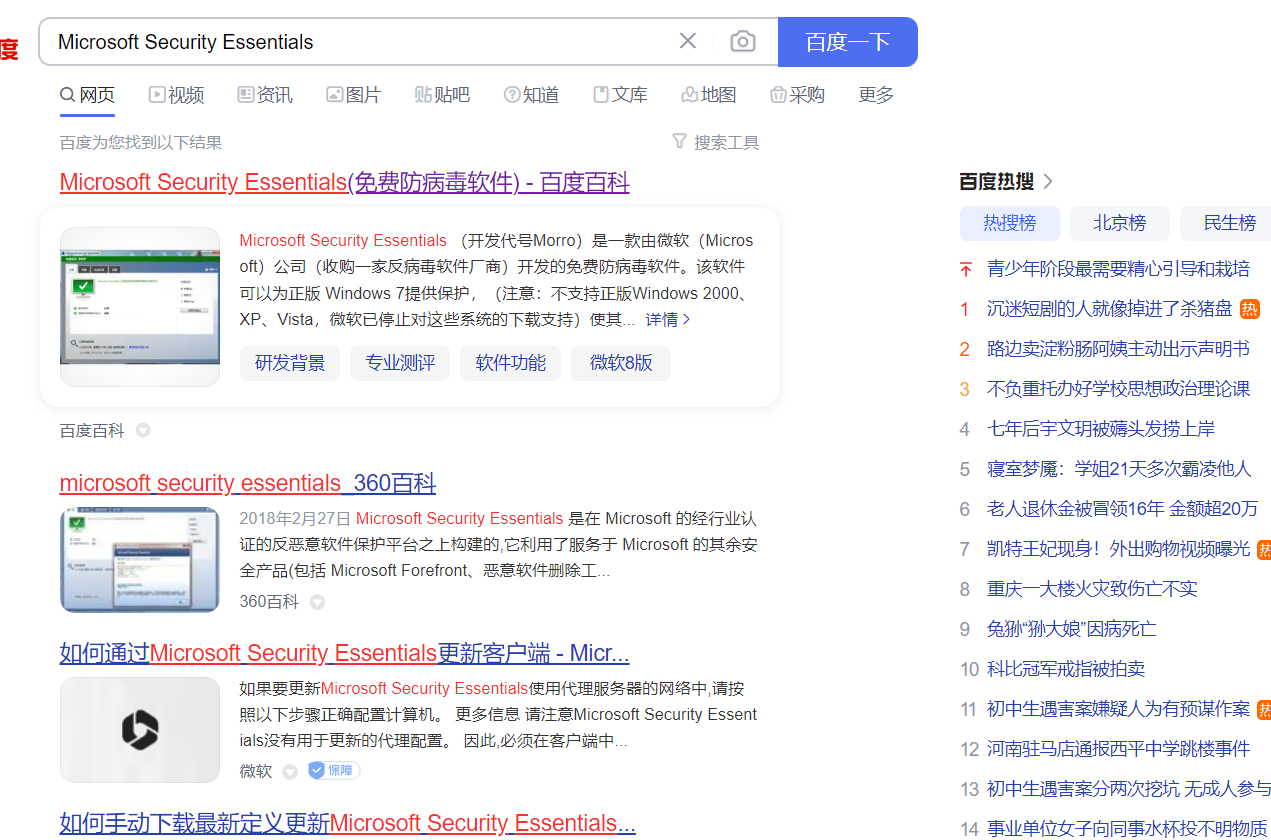Open image search camera icon
1271x840 pixels.
point(743,41)
